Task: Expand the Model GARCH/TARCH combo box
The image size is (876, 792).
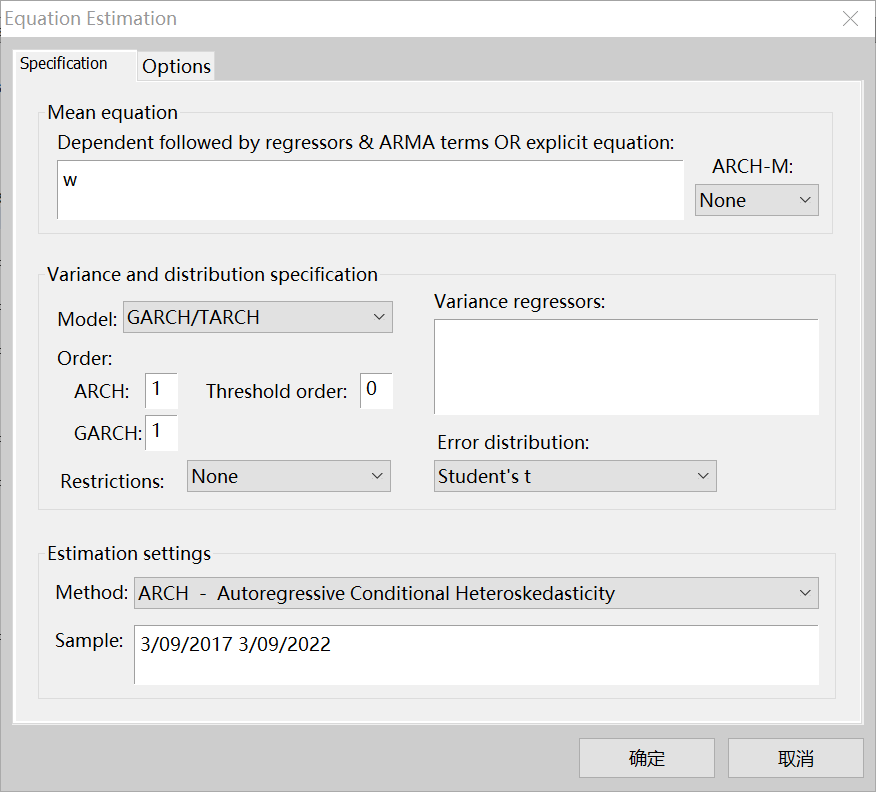Action: 257,317
